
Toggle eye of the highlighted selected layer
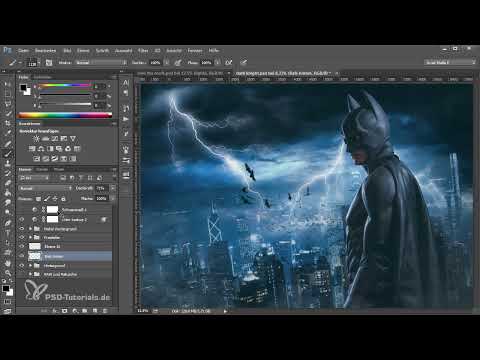[x=22, y=256]
